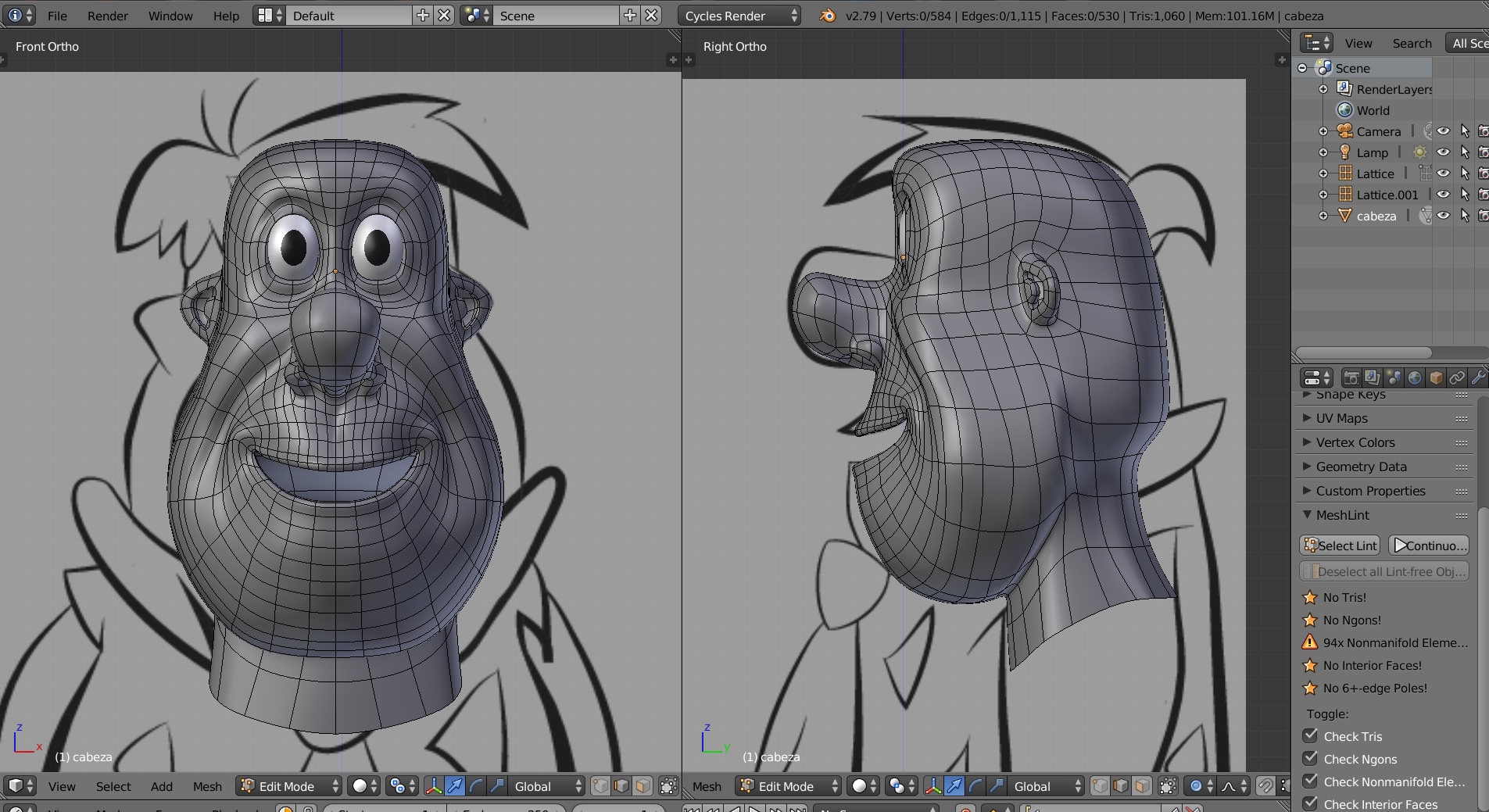Open the File menu
The image size is (1489, 812).
point(57,16)
